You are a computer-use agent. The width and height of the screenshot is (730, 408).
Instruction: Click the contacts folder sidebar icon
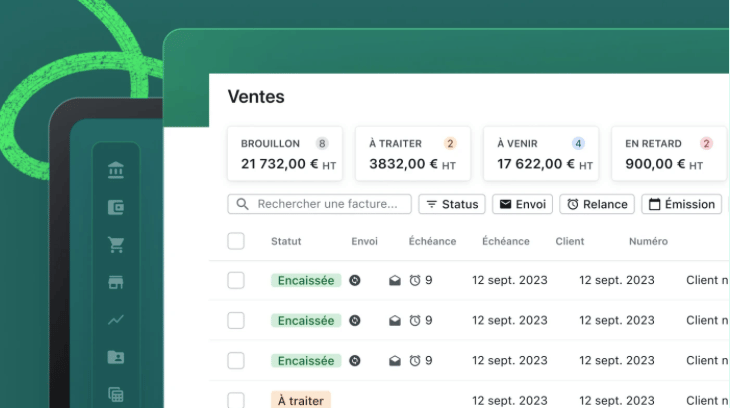116,357
